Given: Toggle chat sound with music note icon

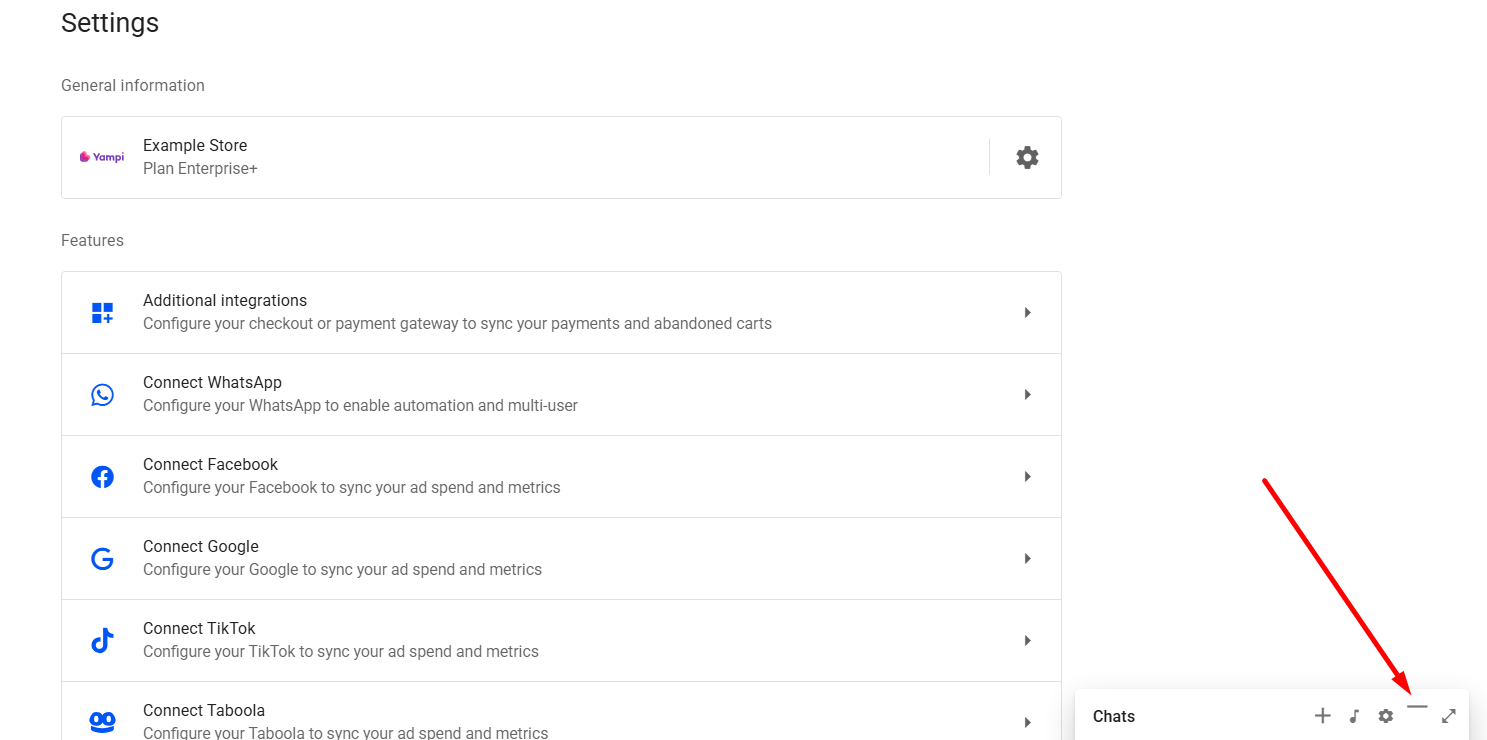Looking at the screenshot, I should 1354,716.
